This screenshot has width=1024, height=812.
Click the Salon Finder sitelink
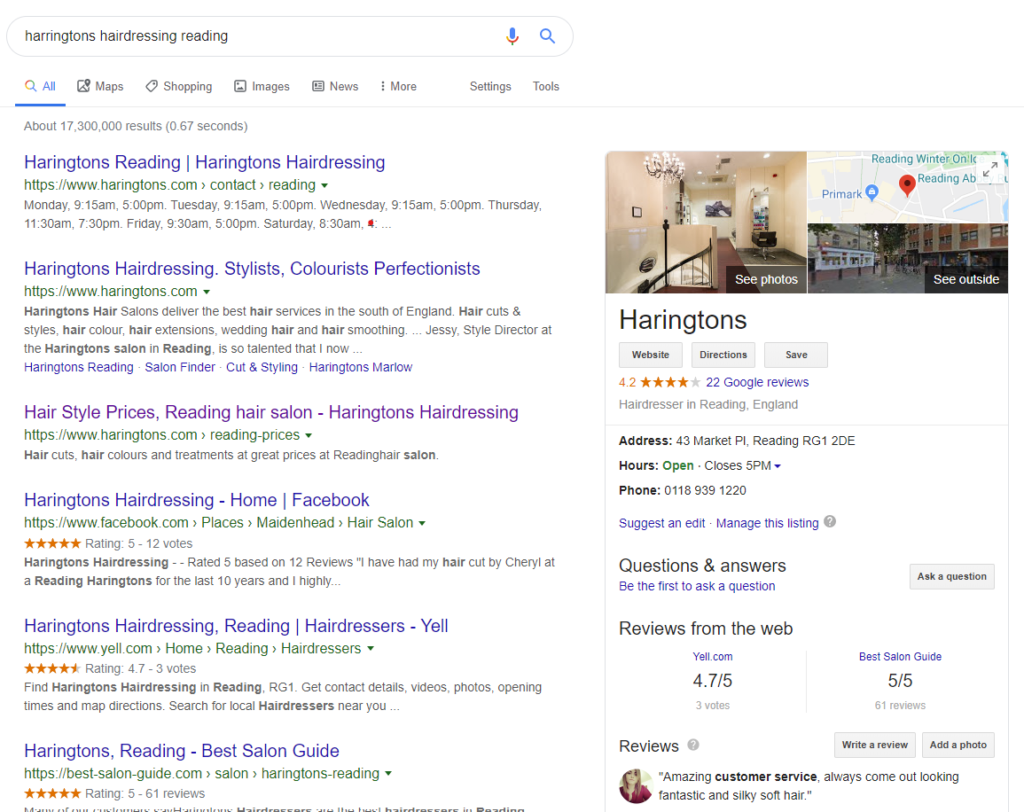(x=180, y=367)
